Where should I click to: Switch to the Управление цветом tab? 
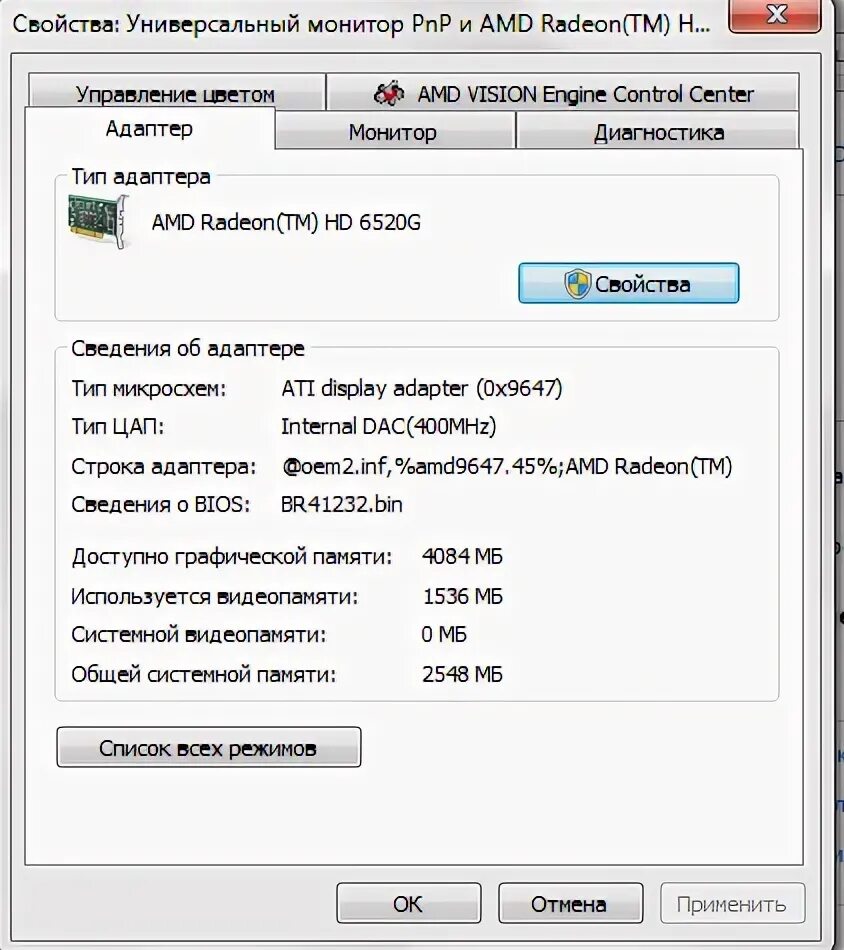coord(176,93)
